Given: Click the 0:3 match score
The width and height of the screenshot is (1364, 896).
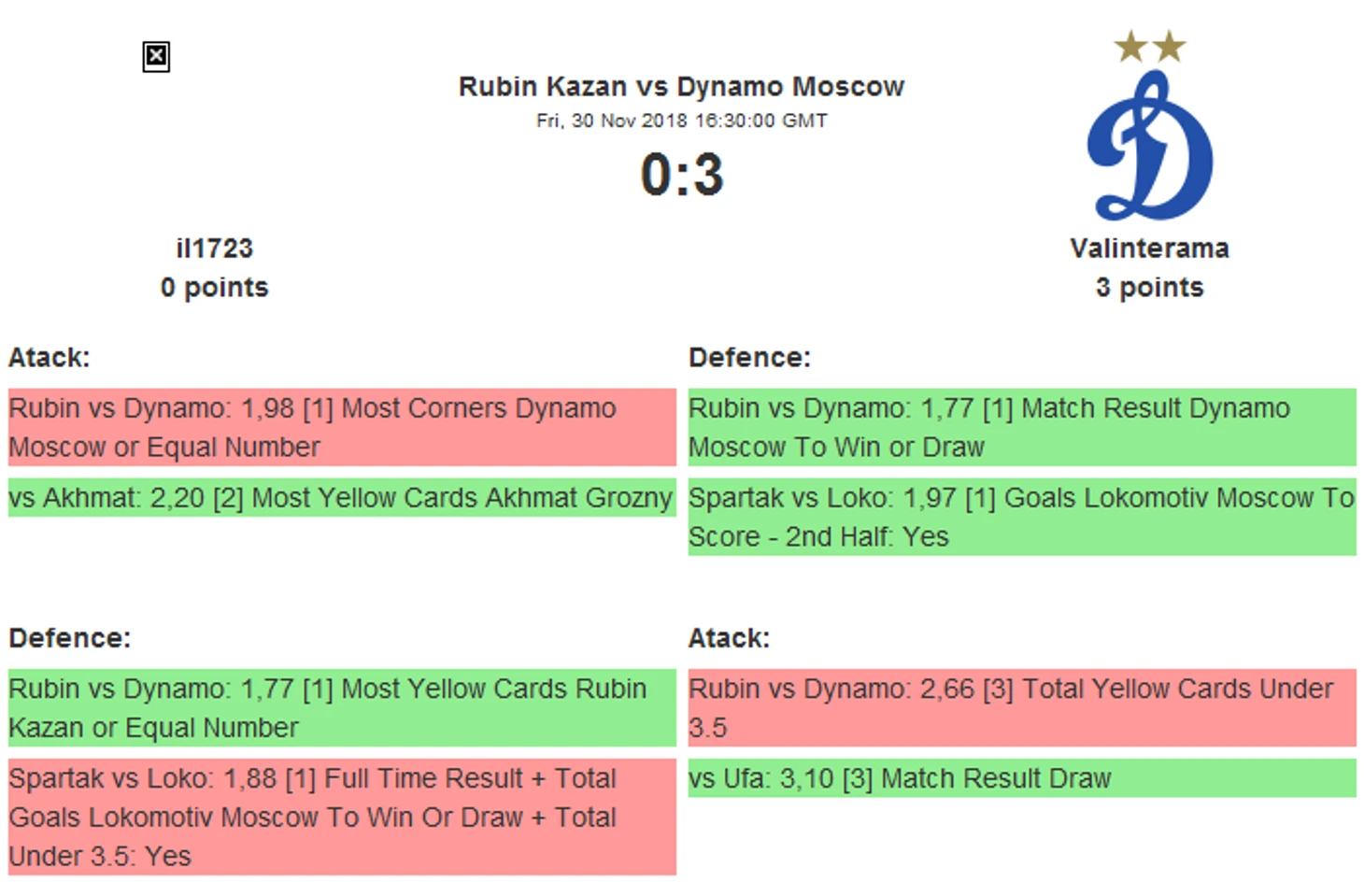Looking at the screenshot, I should 681,175.
